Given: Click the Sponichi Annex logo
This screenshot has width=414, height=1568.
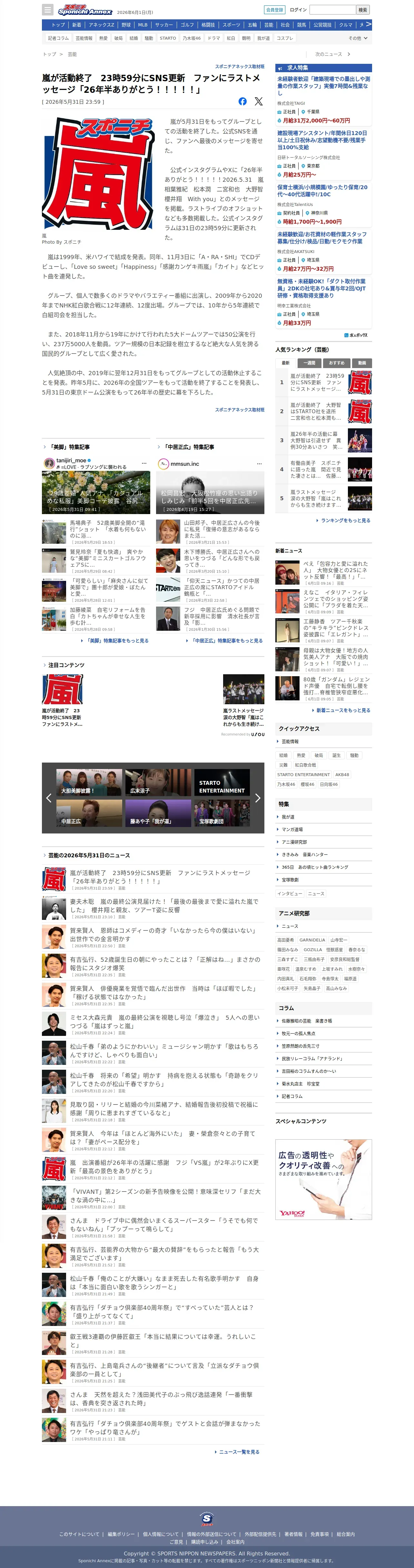Looking at the screenshot, I should 84,10.
